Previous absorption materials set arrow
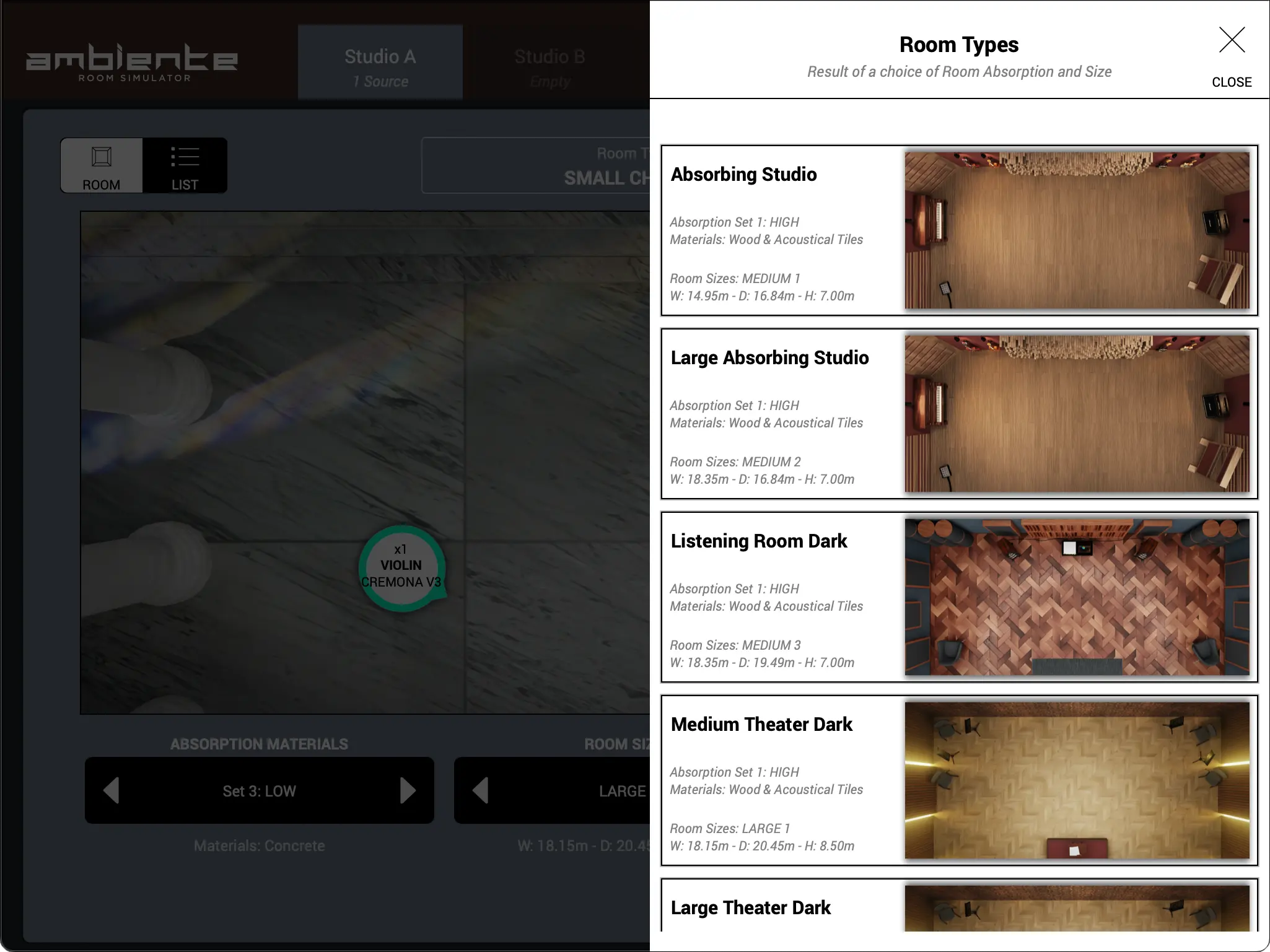This screenshot has height=952, width=1270. click(112, 790)
